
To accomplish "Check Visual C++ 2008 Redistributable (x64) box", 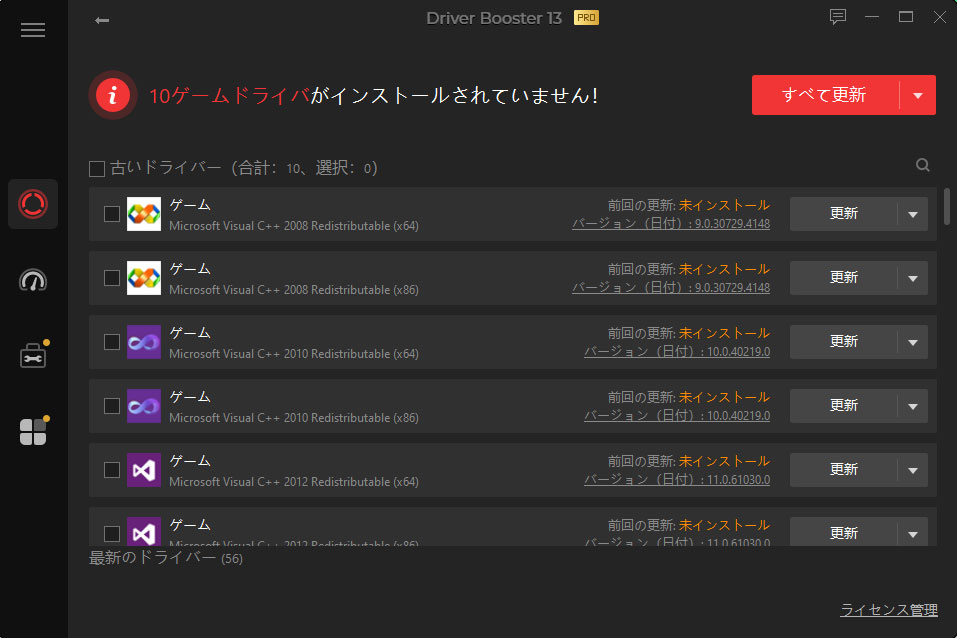I will click(x=112, y=214).
